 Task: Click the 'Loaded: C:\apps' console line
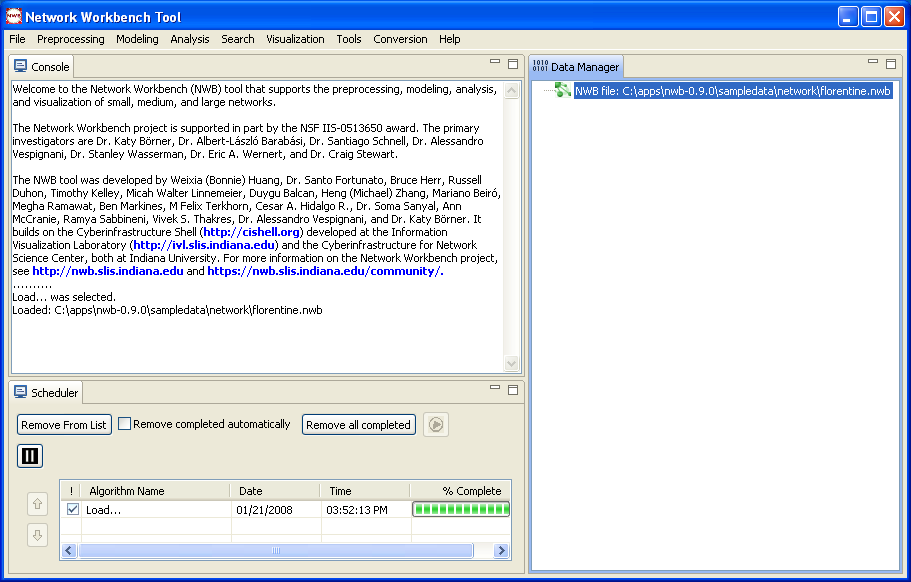click(x=167, y=310)
